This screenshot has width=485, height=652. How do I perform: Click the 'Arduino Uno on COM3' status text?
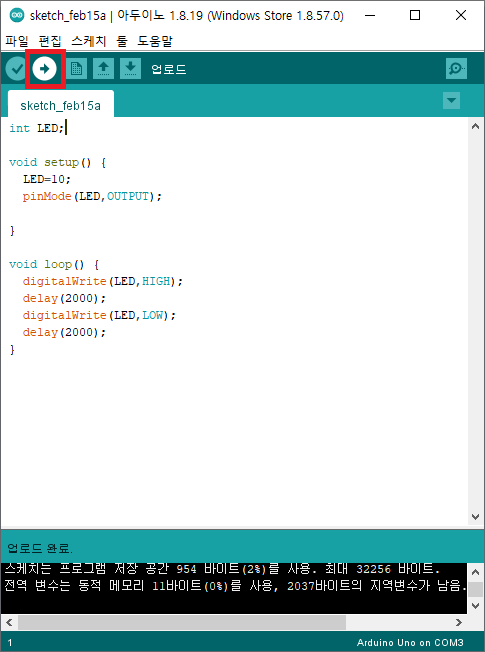click(410, 642)
